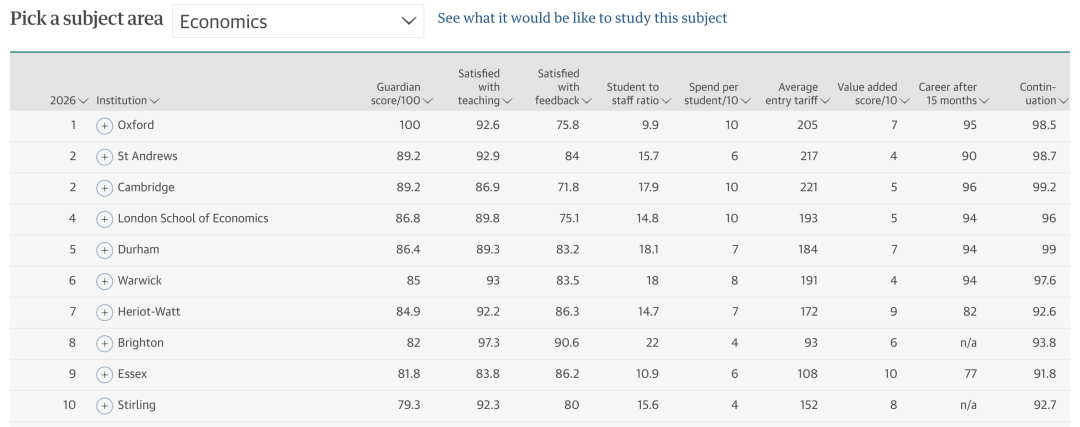Expand London School of Economics details
This screenshot has height=427, width=1080.
[x=105, y=219]
